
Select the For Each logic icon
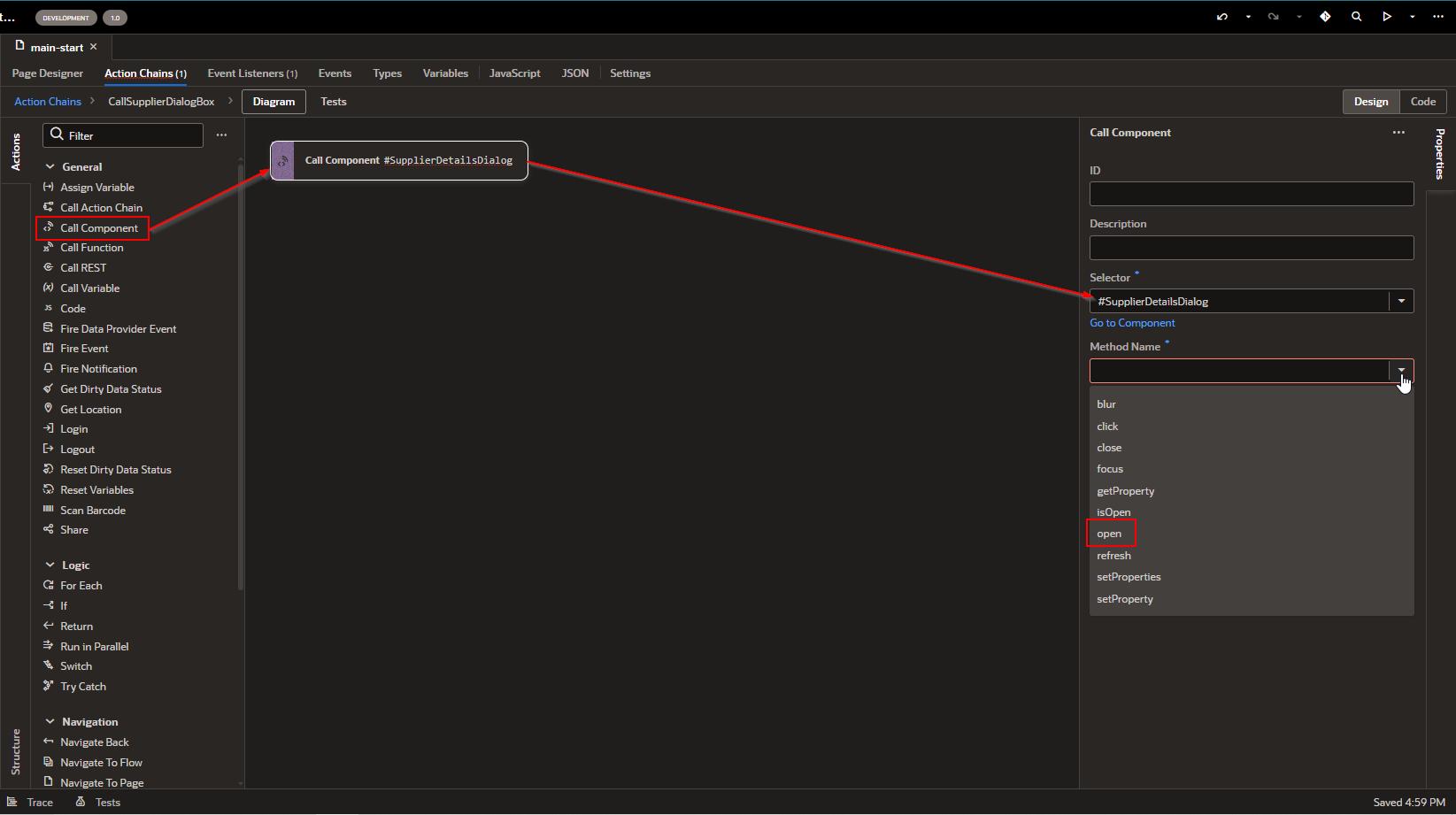(x=49, y=585)
